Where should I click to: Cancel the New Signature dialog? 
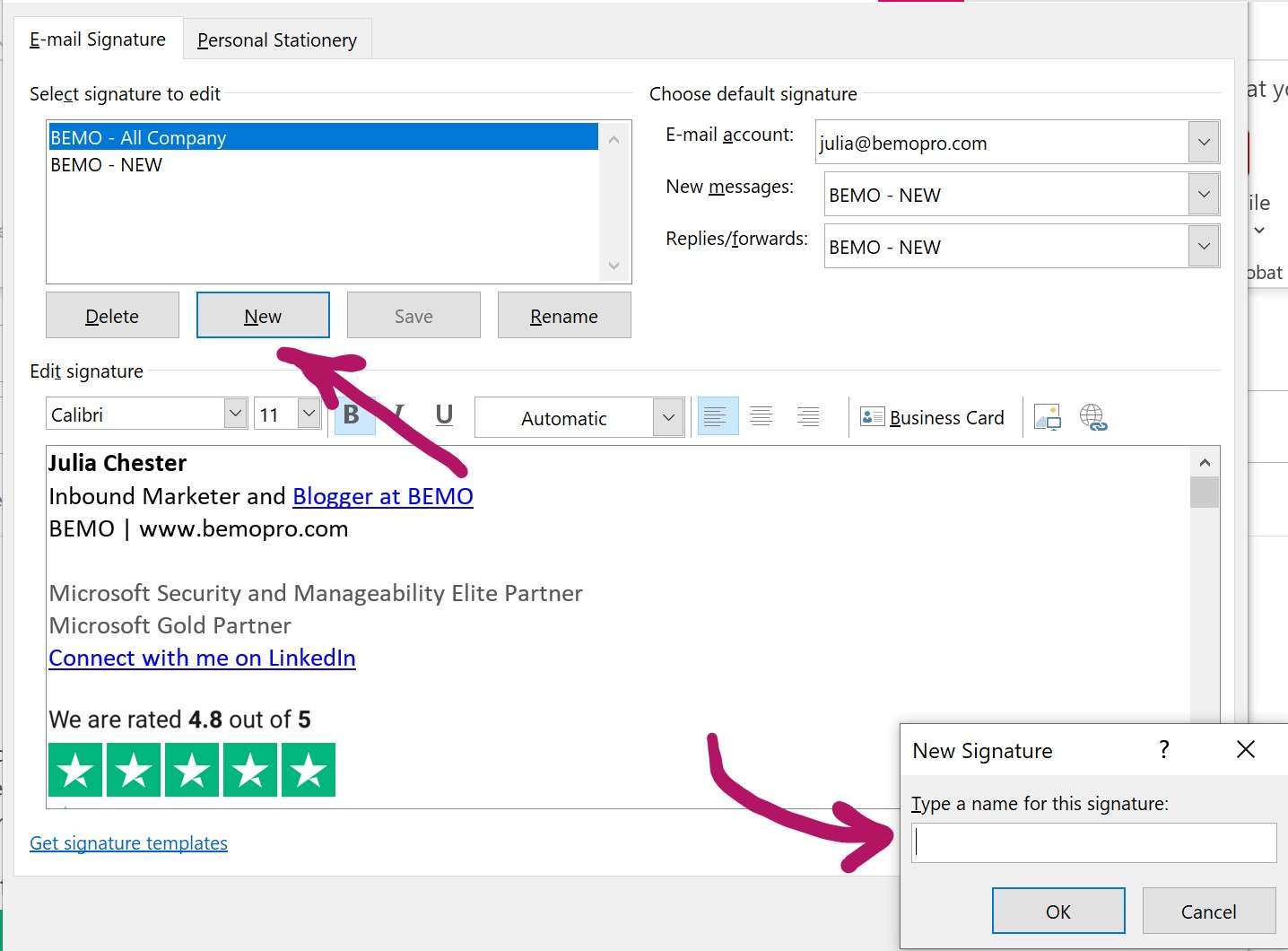click(1208, 912)
